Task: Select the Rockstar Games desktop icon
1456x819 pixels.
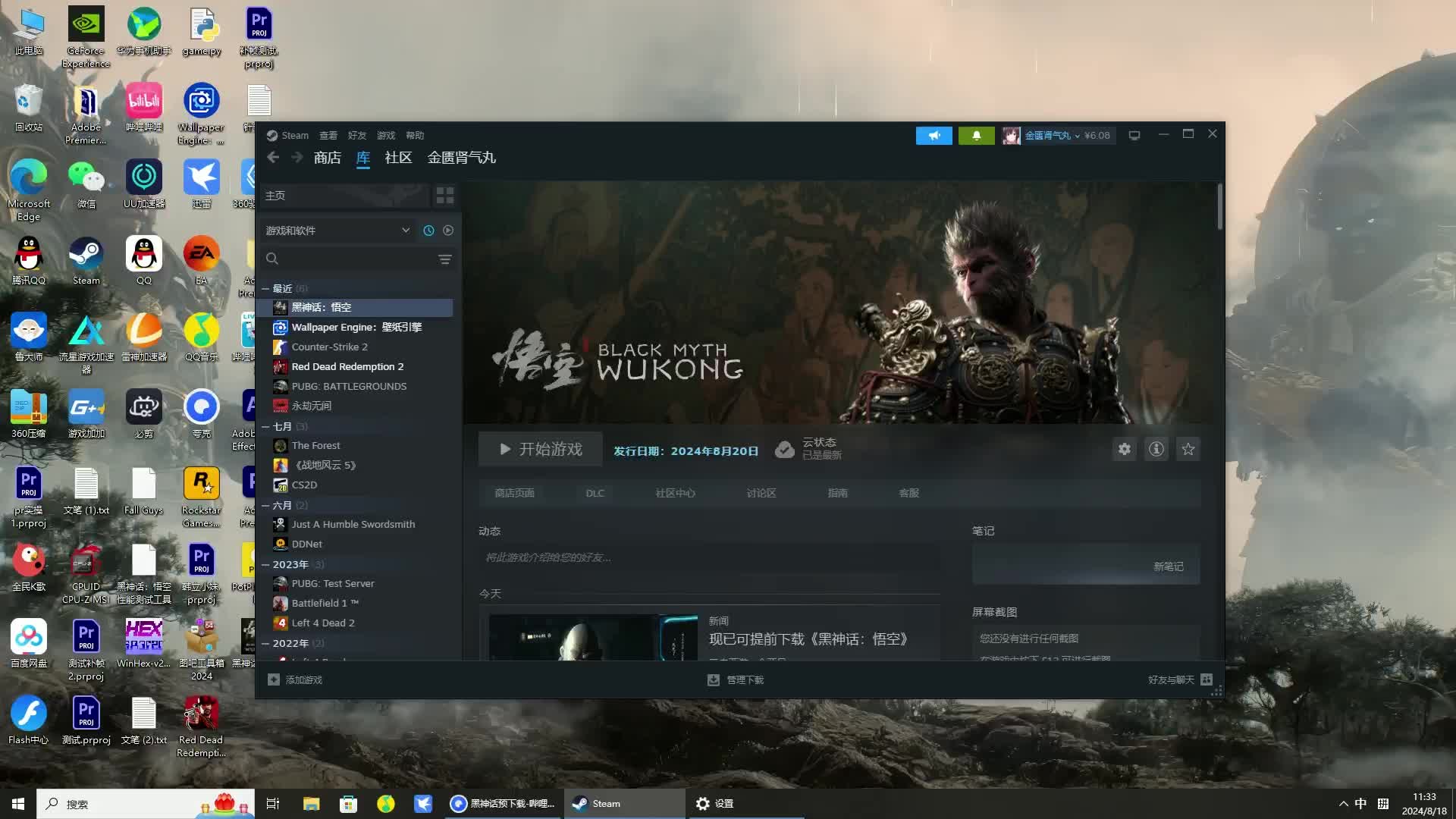Action: pos(202,497)
